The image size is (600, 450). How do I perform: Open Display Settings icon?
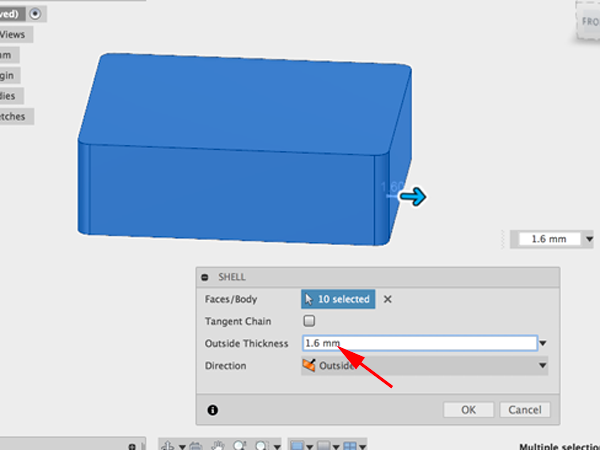297,446
